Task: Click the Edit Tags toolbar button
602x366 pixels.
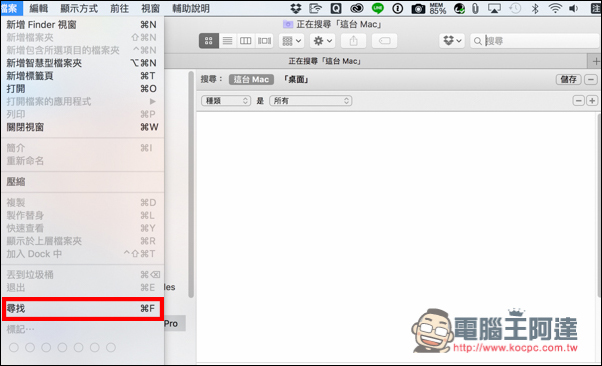Action: tap(384, 41)
